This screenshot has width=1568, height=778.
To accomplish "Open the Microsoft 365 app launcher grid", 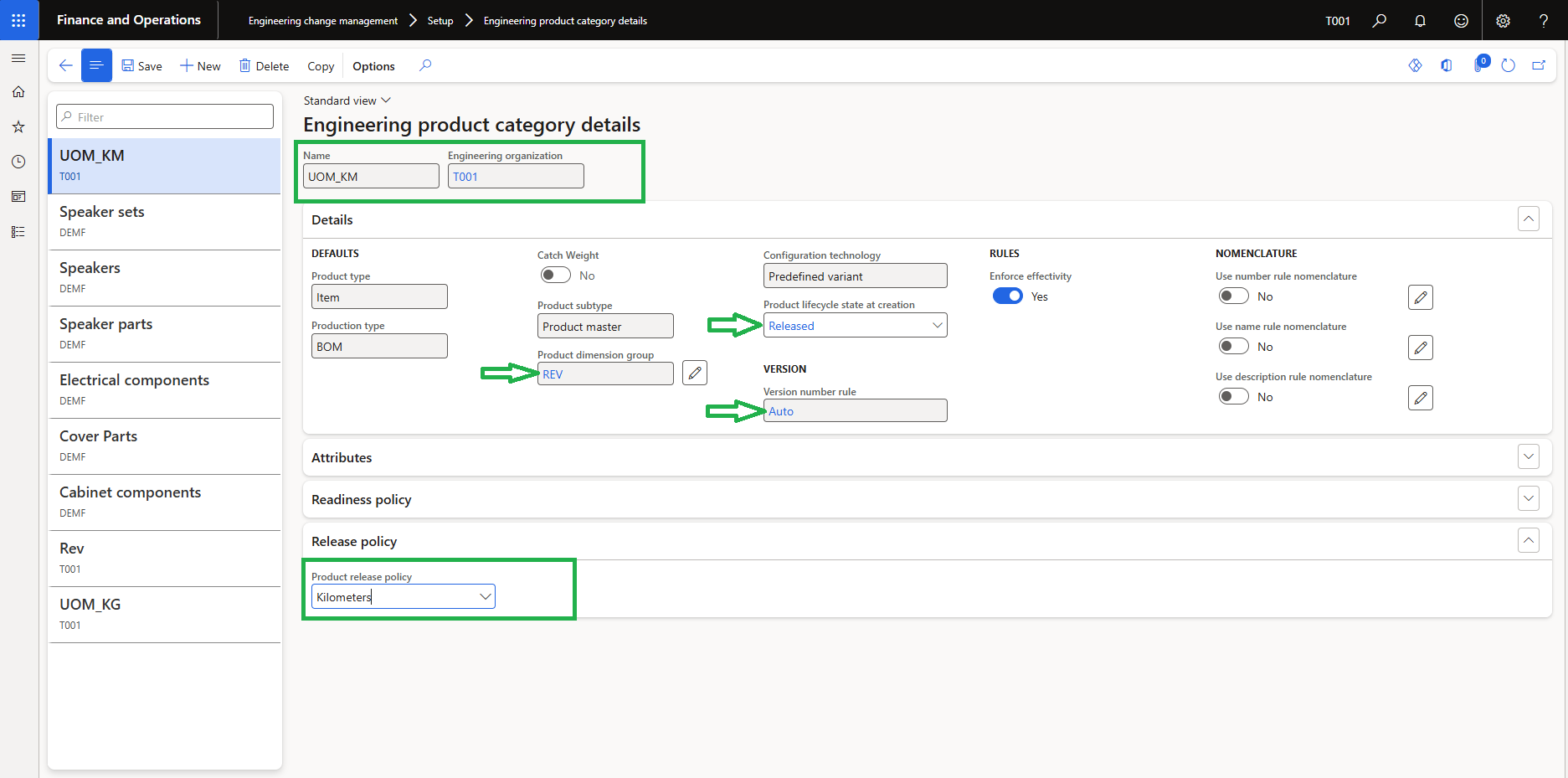I will [x=18, y=20].
